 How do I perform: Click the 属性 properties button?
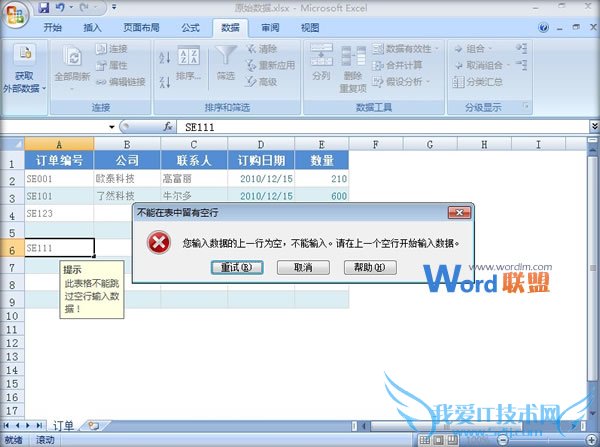(x=111, y=65)
